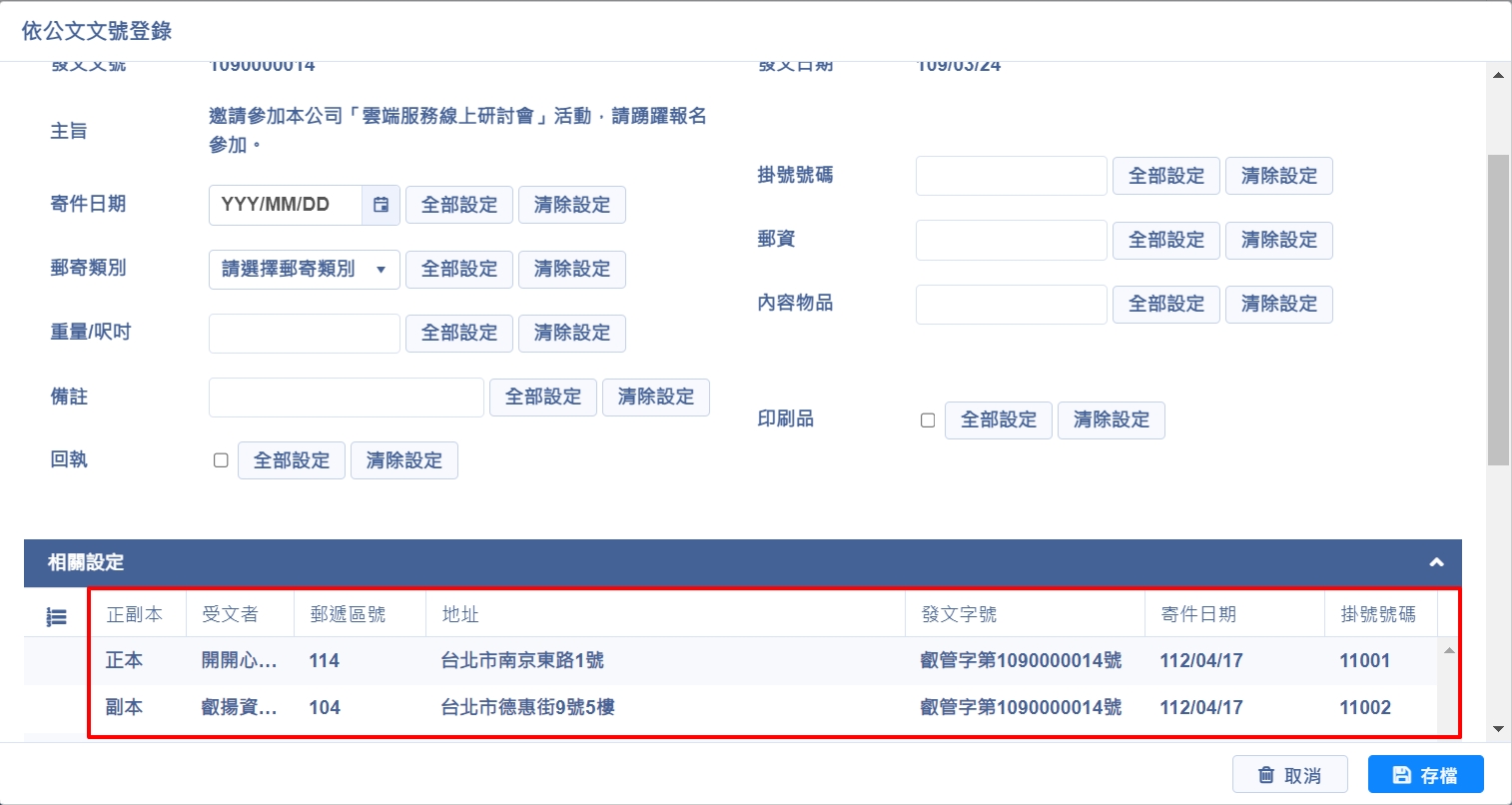Screen dimensions: 1512x805
Task: Click 全部設定 beside the 回執 checkbox
Action: [x=291, y=460]
